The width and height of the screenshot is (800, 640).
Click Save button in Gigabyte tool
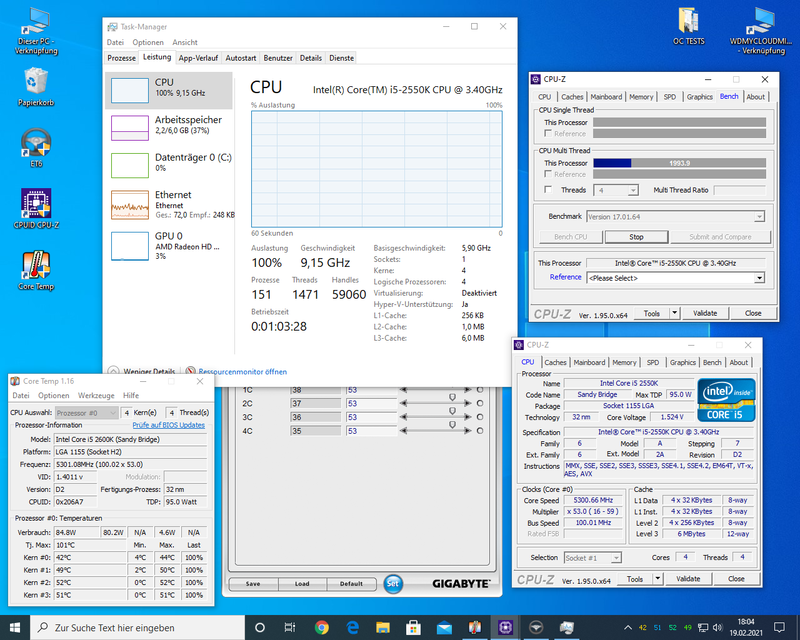tap(253, 583)
